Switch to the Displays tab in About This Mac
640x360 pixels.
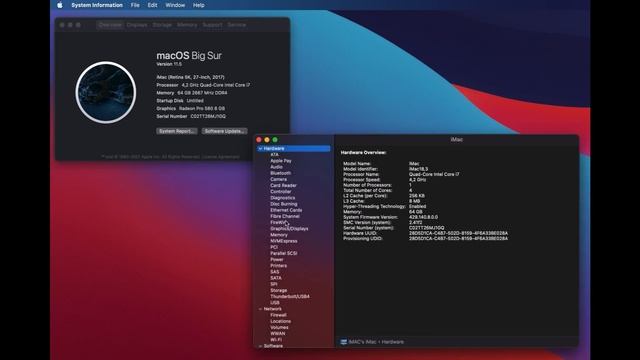point(137,25)
